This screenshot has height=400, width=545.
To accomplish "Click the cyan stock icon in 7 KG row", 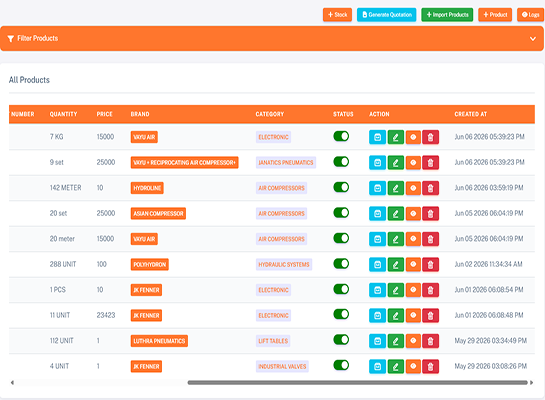I will pos(377,137).
